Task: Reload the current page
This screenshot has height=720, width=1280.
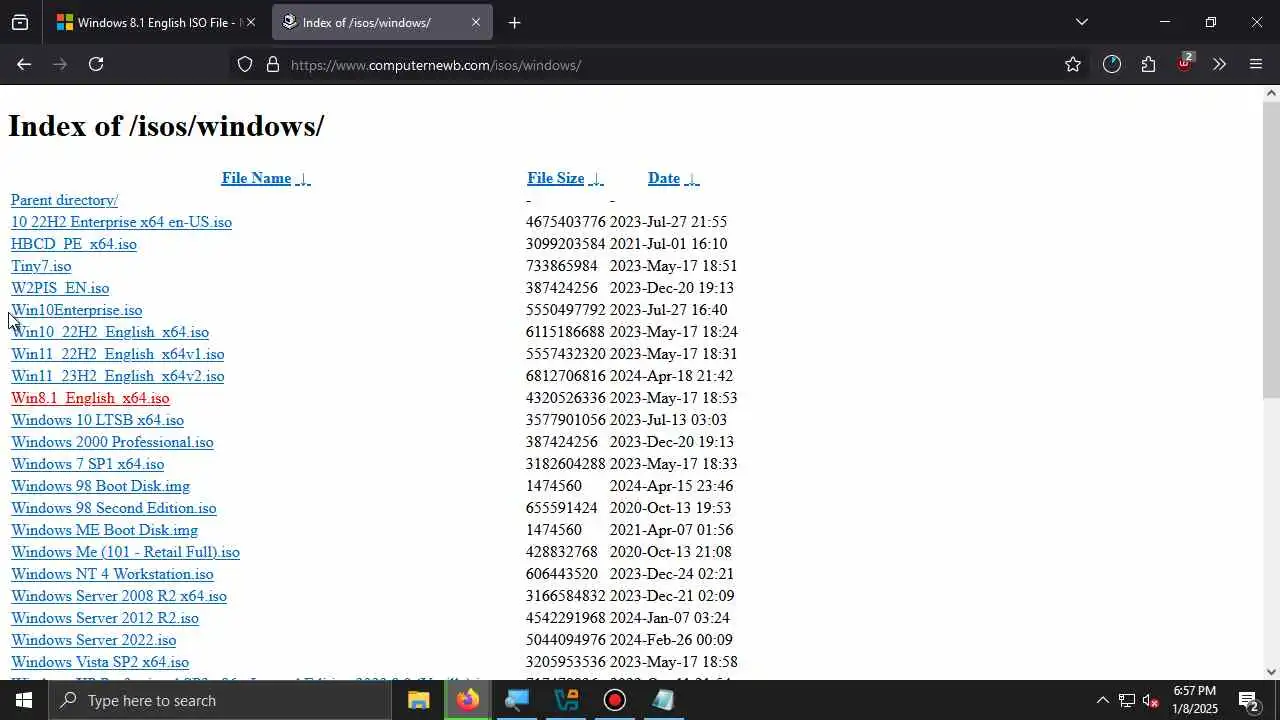Action: click(x=96, y=64)
